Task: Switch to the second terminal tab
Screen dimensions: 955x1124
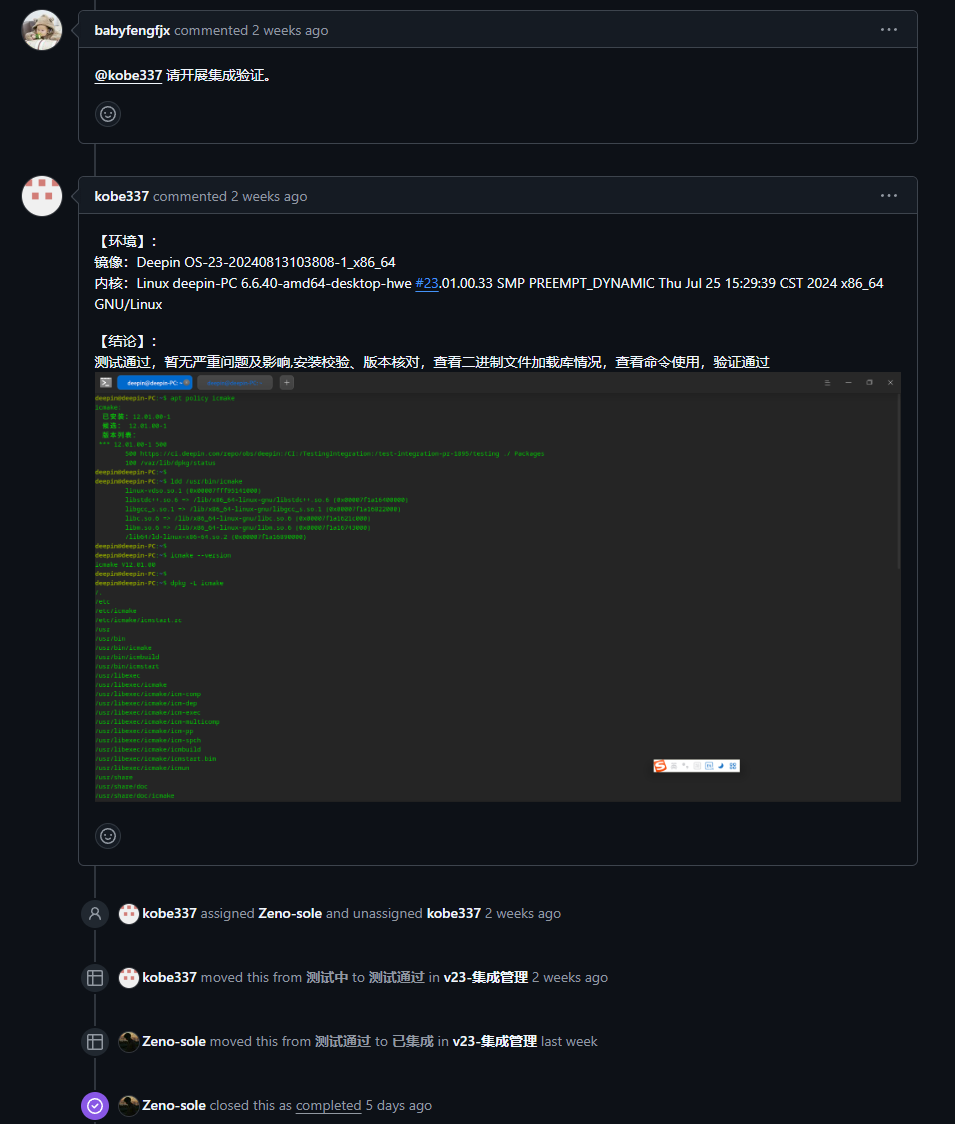Action: (x=235, y=382)
